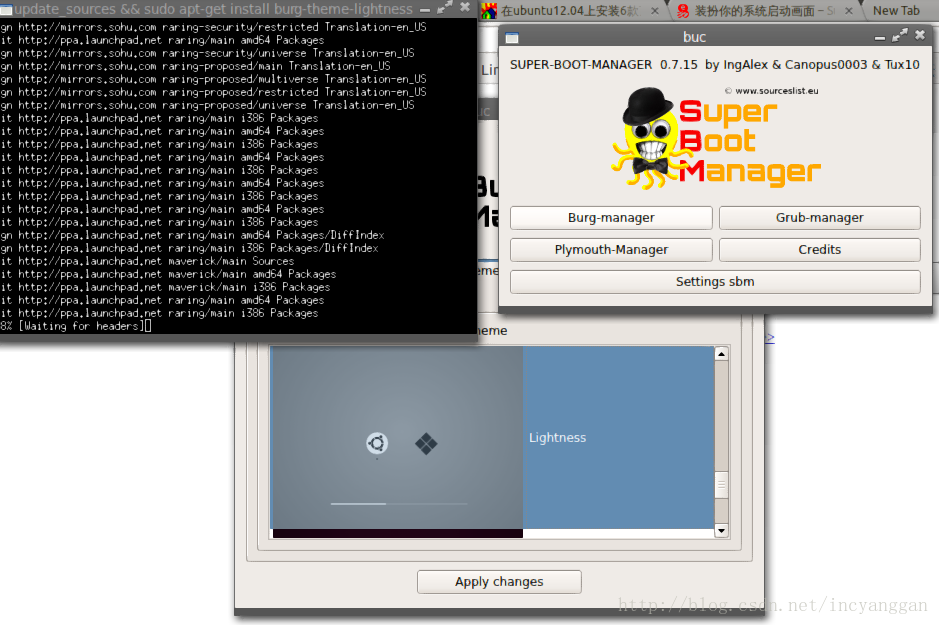Click the buc window menu icon
939x625 pixels.
pos(511,38)
